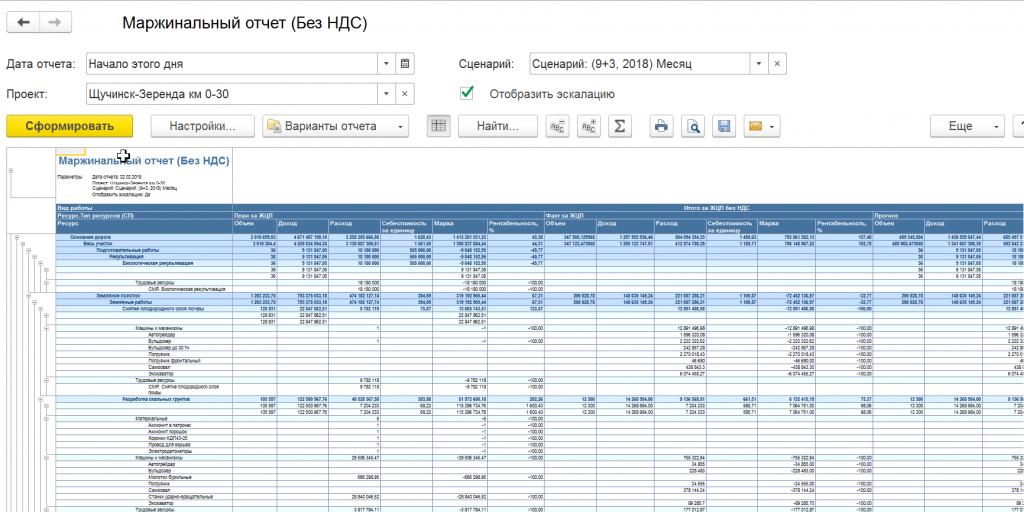Open the Варианты отчета menu

pyautogui.click(x=336, y=126)
